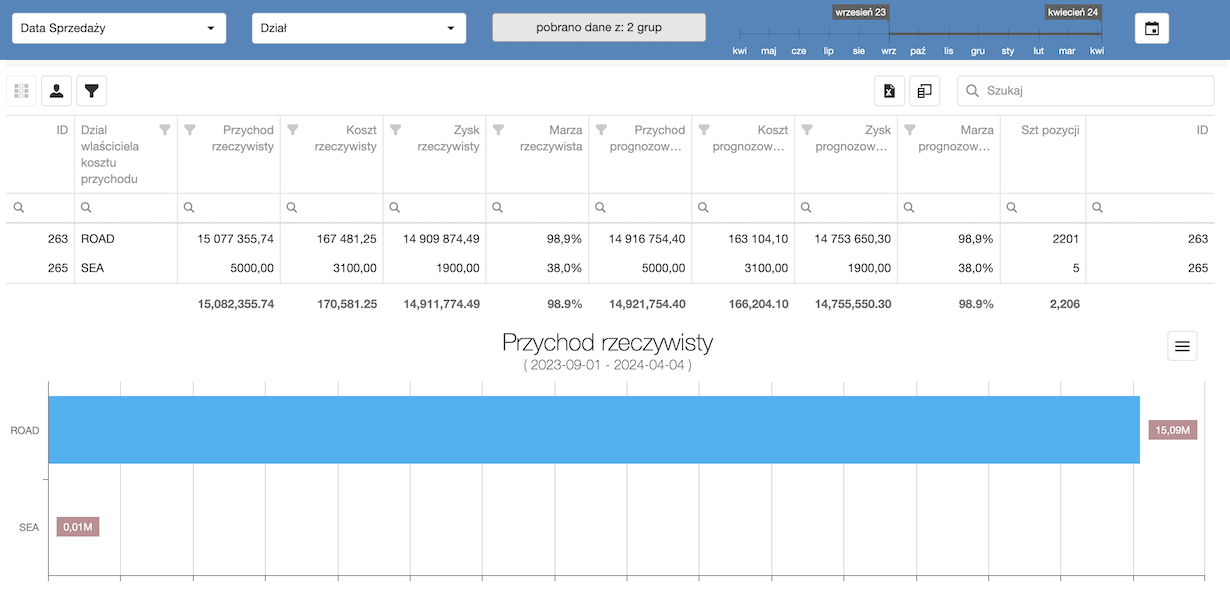Viewport: 1230px width, 600px height.
Task: Click filter icon of Koszt rzeczywisty column
Action: (293, 129)
